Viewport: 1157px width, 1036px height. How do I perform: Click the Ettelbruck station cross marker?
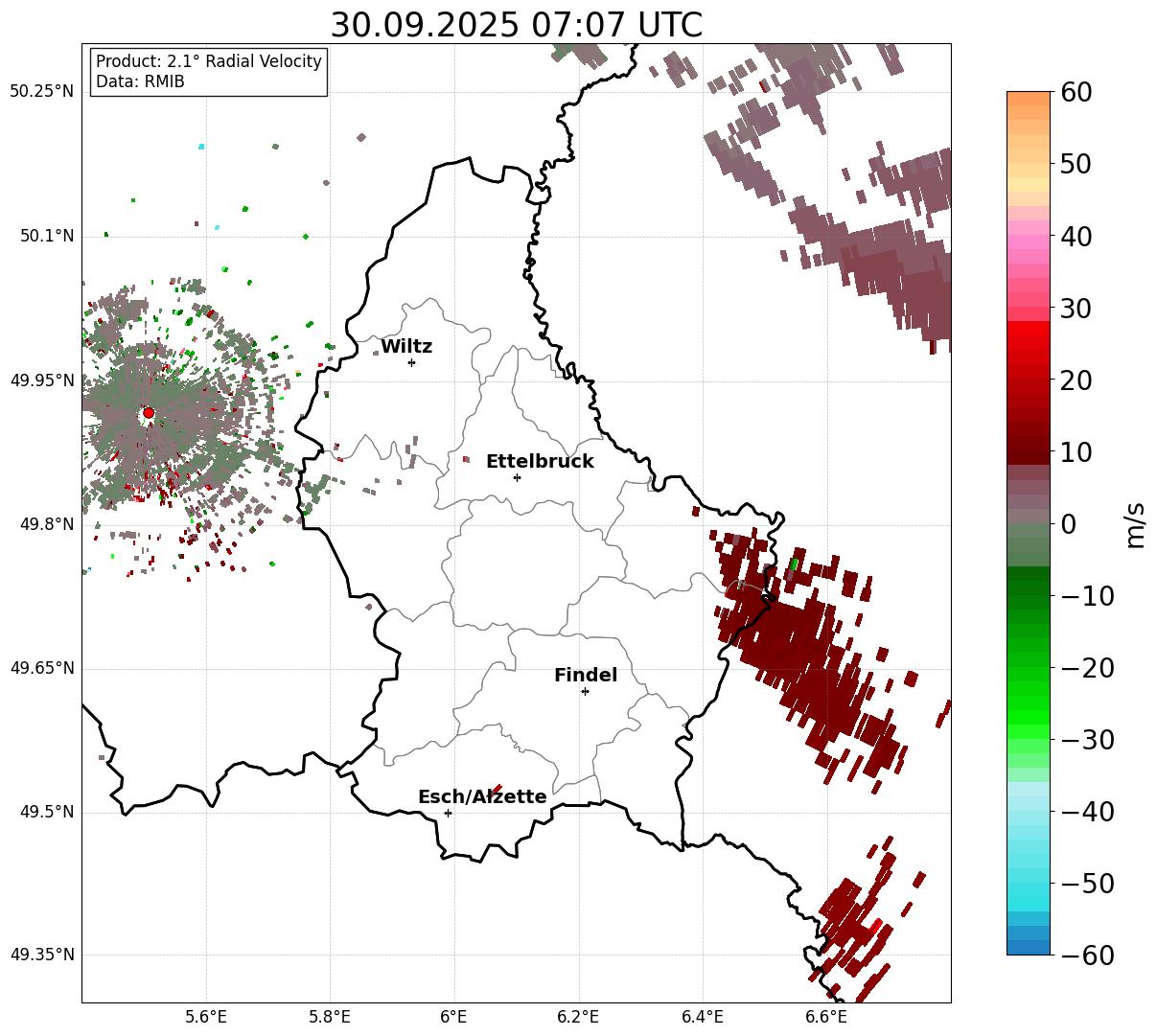pyautogui.click(x=517, y=477)
